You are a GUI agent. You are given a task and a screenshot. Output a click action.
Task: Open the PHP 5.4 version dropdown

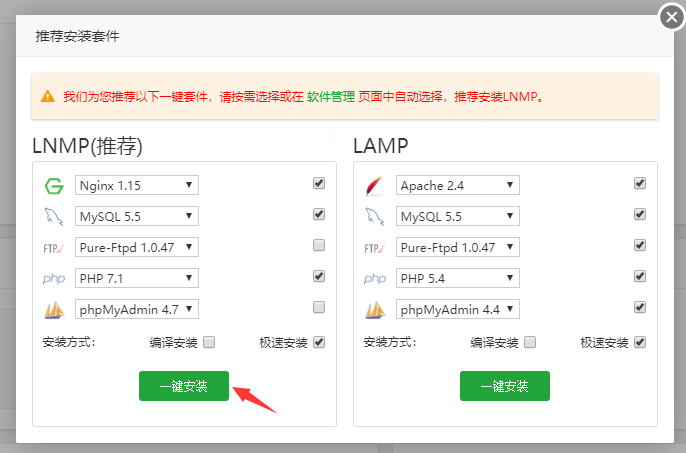pos(458,278)
